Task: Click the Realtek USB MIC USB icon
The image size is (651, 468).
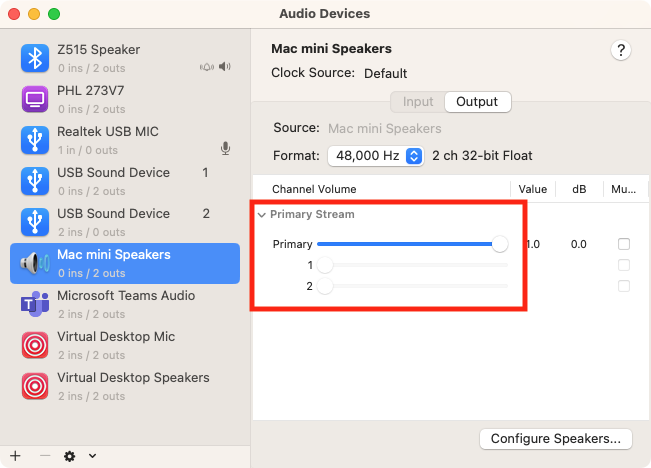Action: (x=35, y=140)
